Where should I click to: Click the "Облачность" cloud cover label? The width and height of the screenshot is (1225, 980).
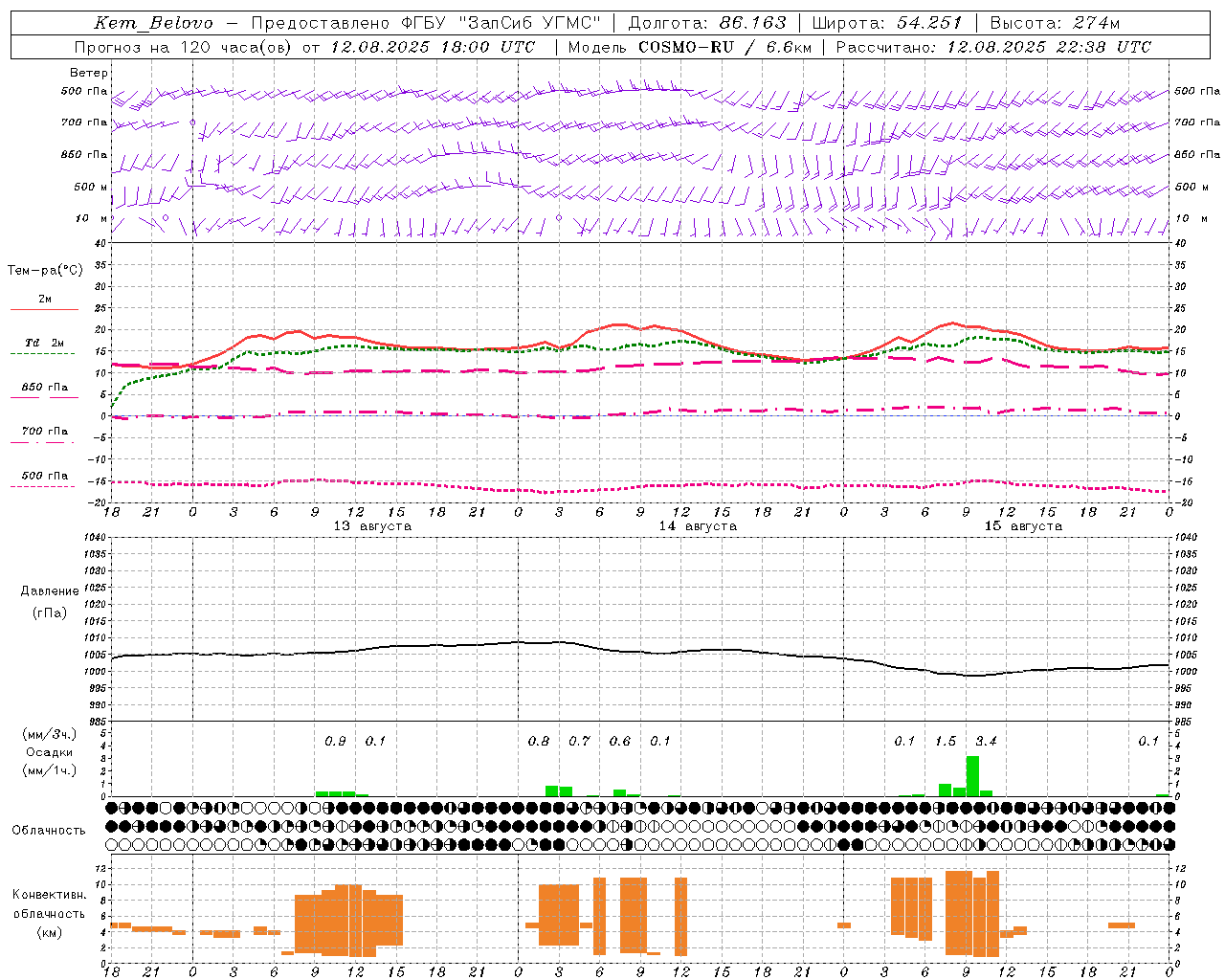pyautogui.click(x=49, y=831)
